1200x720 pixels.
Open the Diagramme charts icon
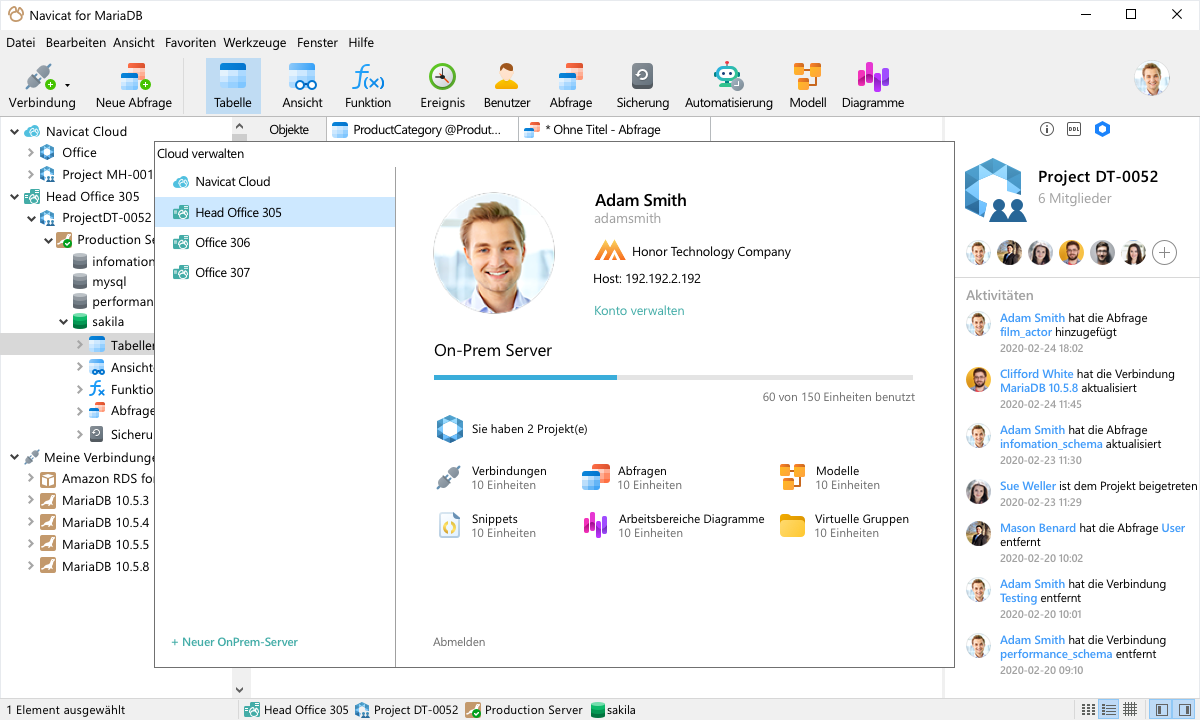coord(872,86)
